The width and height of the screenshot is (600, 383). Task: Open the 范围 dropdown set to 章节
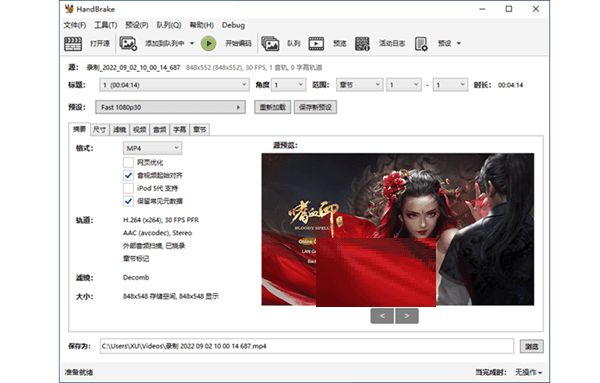coord(359,85)
